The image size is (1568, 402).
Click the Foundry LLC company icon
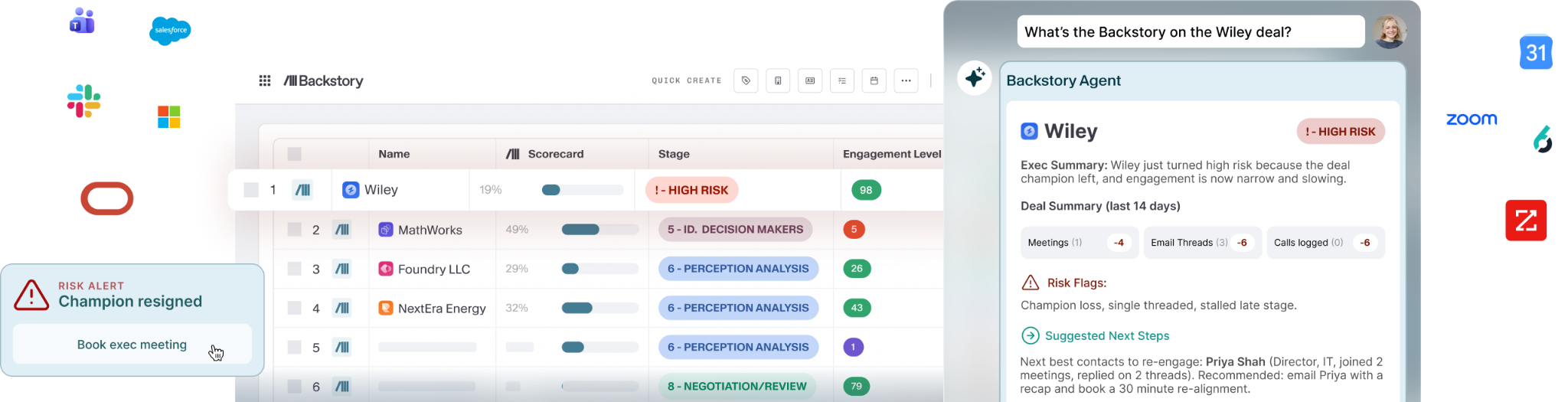[386, 269]
